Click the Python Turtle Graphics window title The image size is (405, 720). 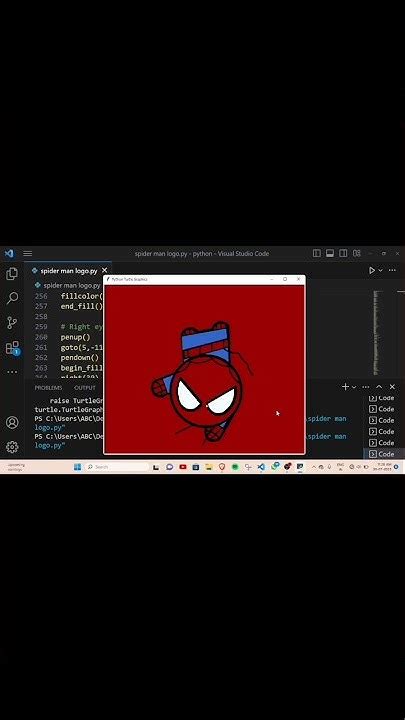[x=130, y=279]
